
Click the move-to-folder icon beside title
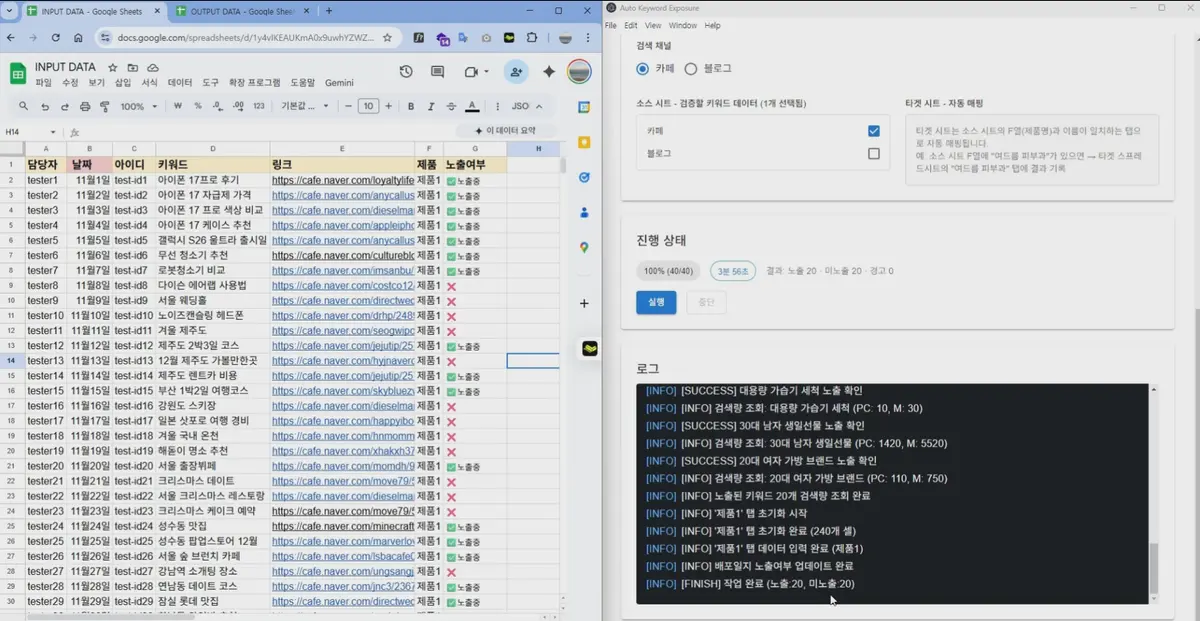tap(132, 67)
